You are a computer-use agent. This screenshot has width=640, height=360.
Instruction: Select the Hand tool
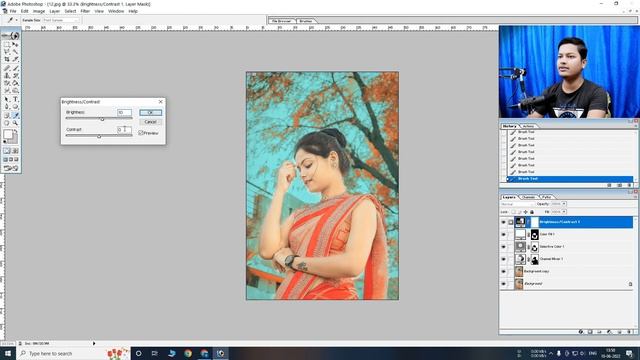7,122
